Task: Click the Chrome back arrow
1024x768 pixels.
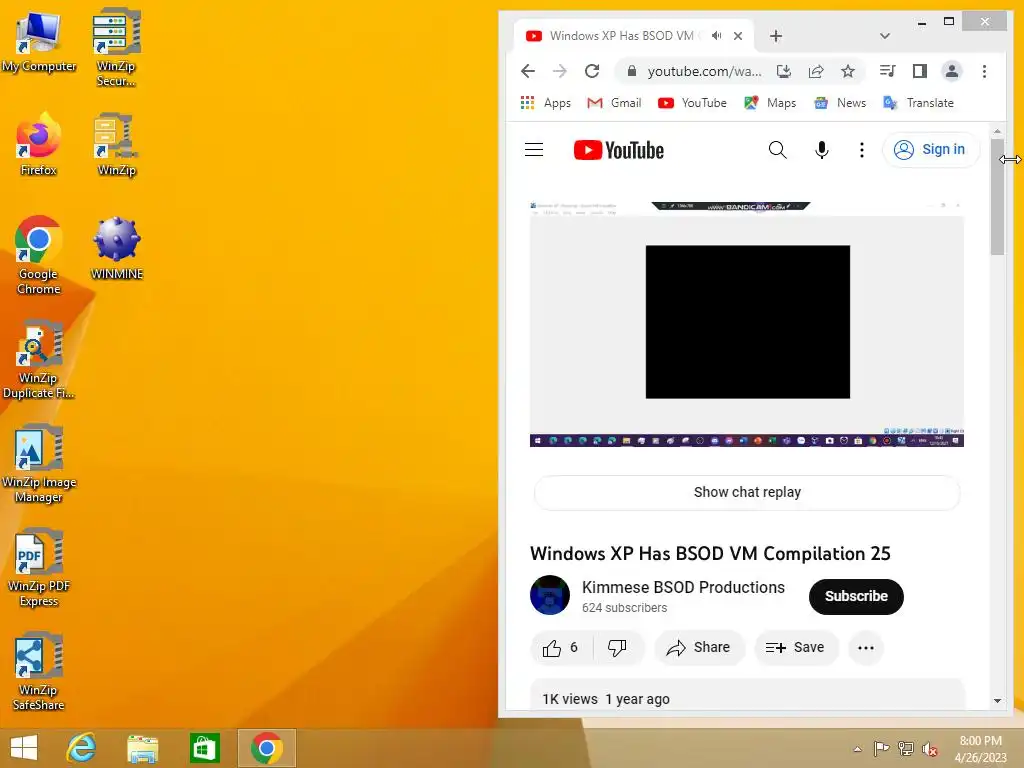Action: pos(528,71)
